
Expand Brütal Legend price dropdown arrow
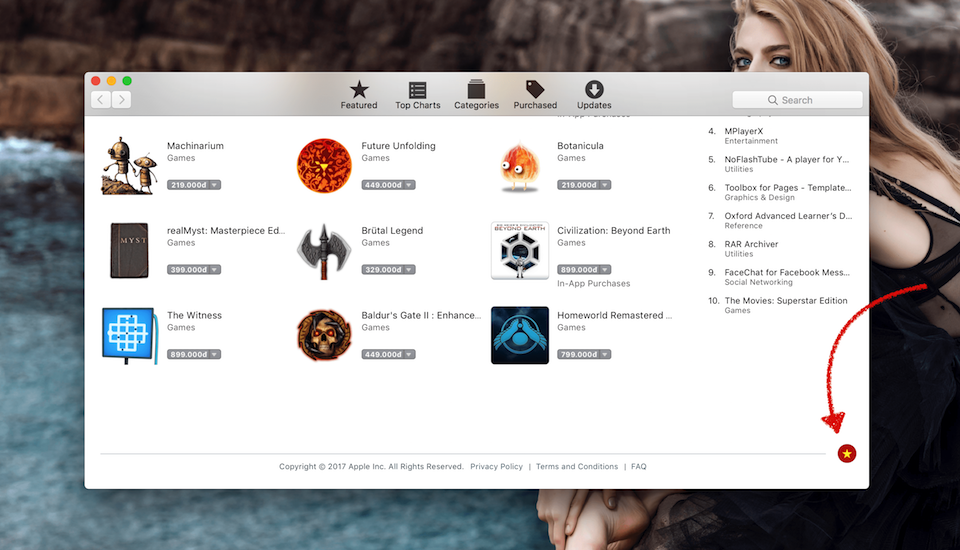(x=409, y=269)
